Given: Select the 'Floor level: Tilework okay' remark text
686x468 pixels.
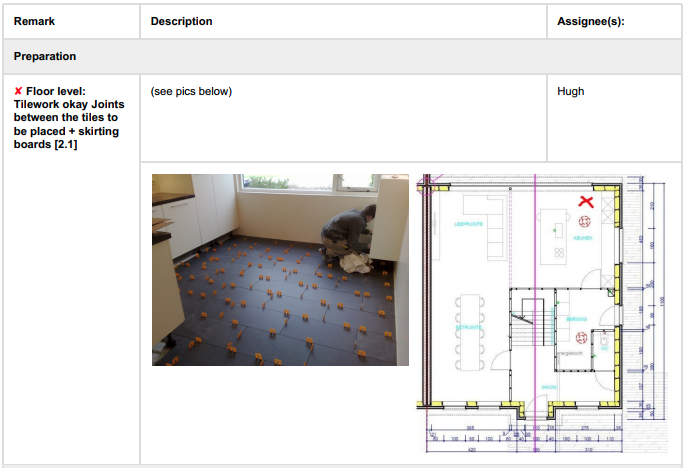Looking at the screenshot, I should (69, 118).
